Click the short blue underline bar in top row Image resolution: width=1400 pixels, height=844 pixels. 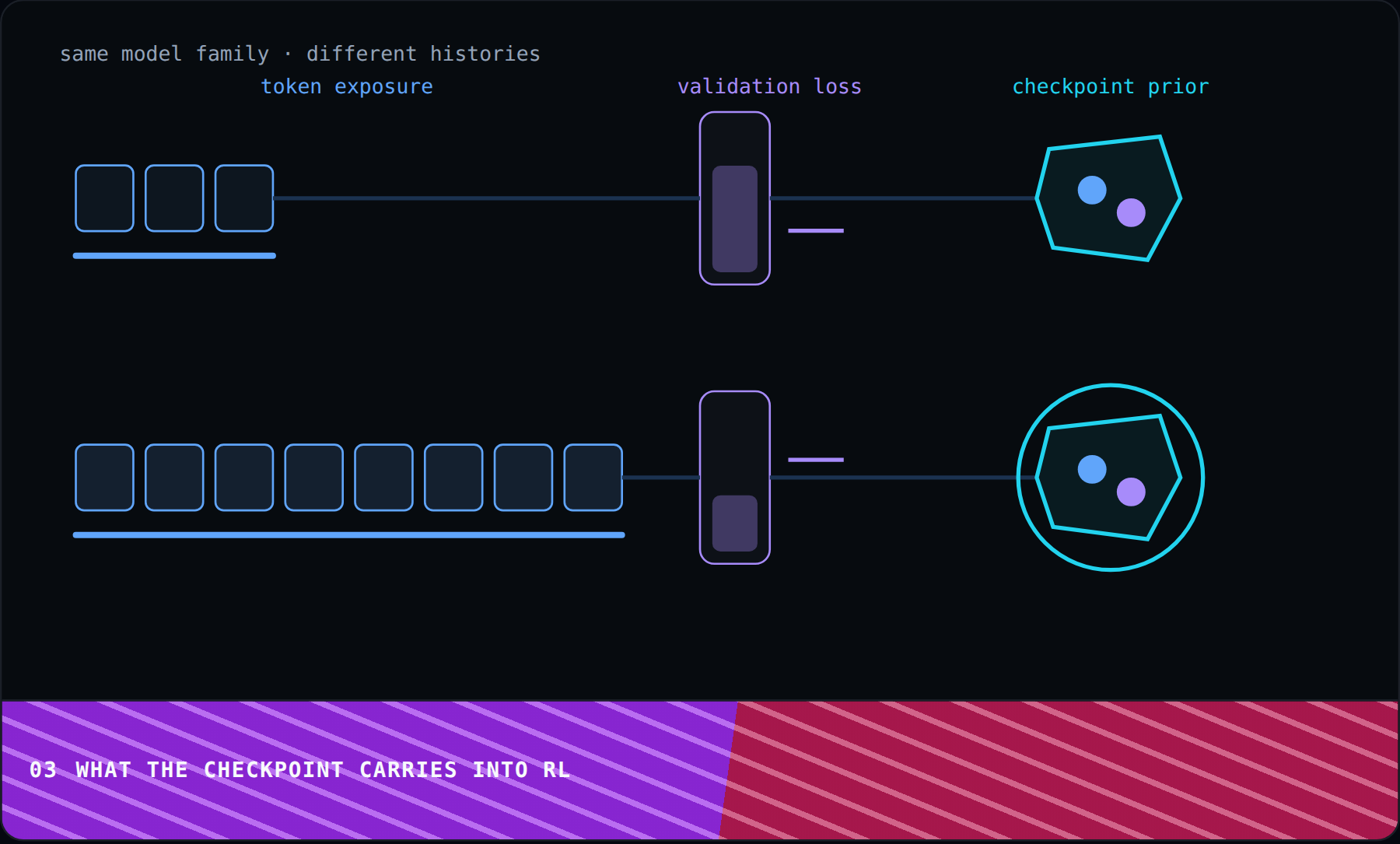(x=174, y=256)
